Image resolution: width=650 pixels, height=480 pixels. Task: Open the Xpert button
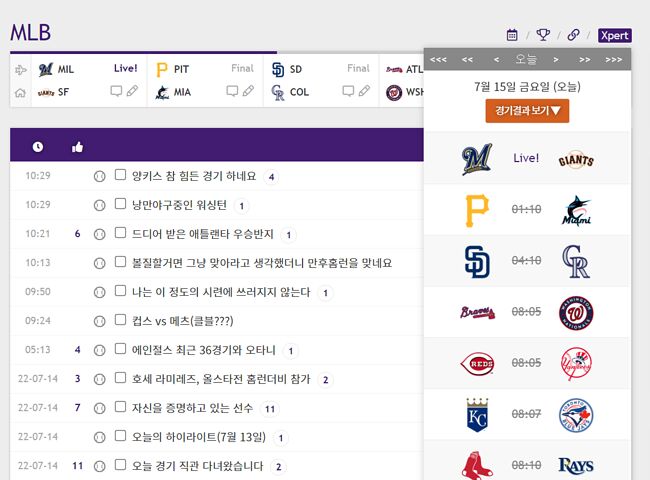tap(615, 35)
